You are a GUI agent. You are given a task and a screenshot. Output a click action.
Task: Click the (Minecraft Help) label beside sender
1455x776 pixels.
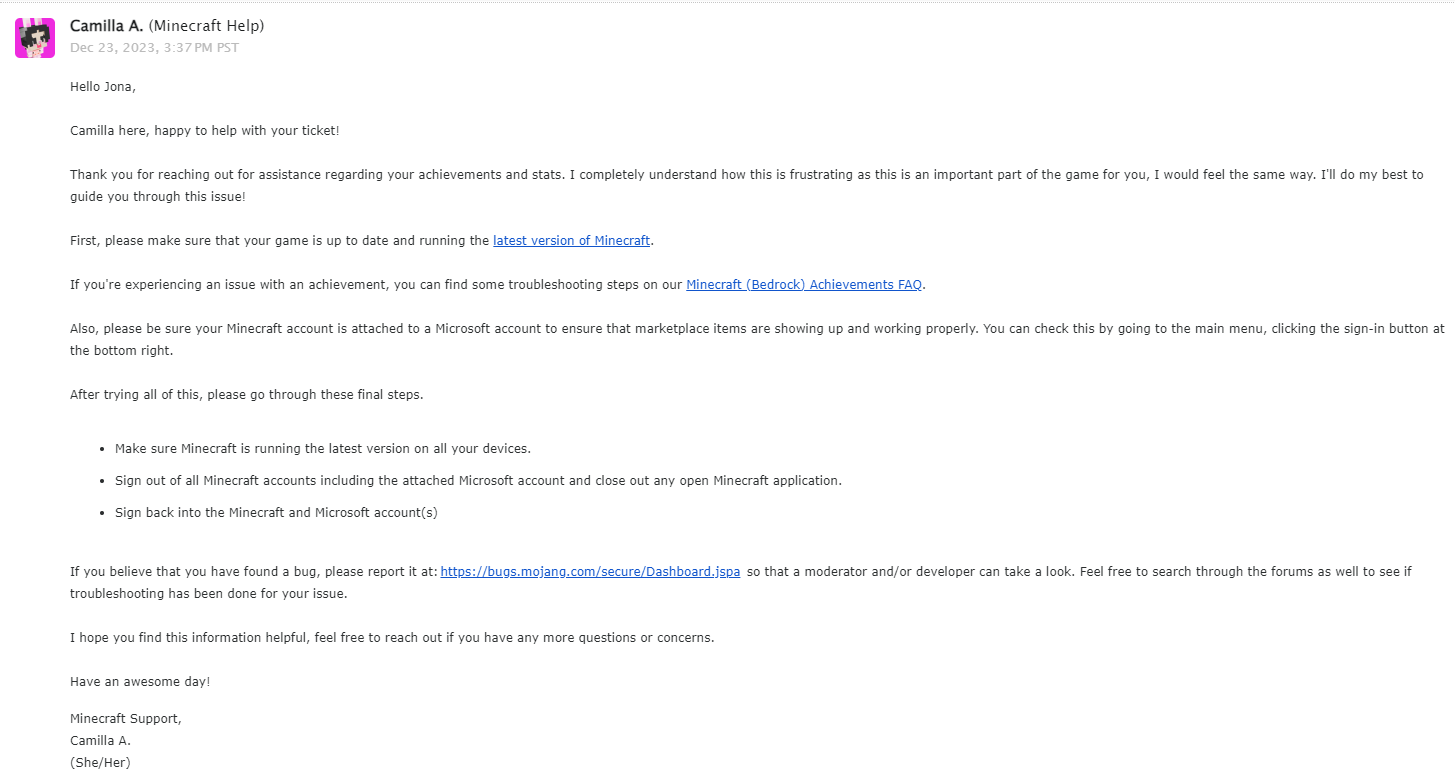(207, 26)
